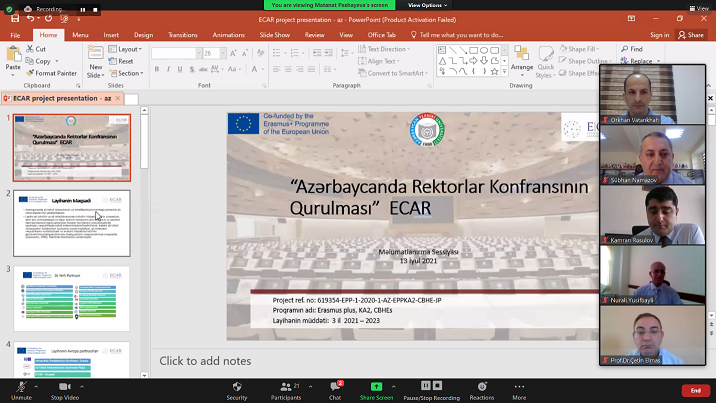Open the Reactions menu
Viewport: 716px width, 403px height.
click(x=481, y=386)
